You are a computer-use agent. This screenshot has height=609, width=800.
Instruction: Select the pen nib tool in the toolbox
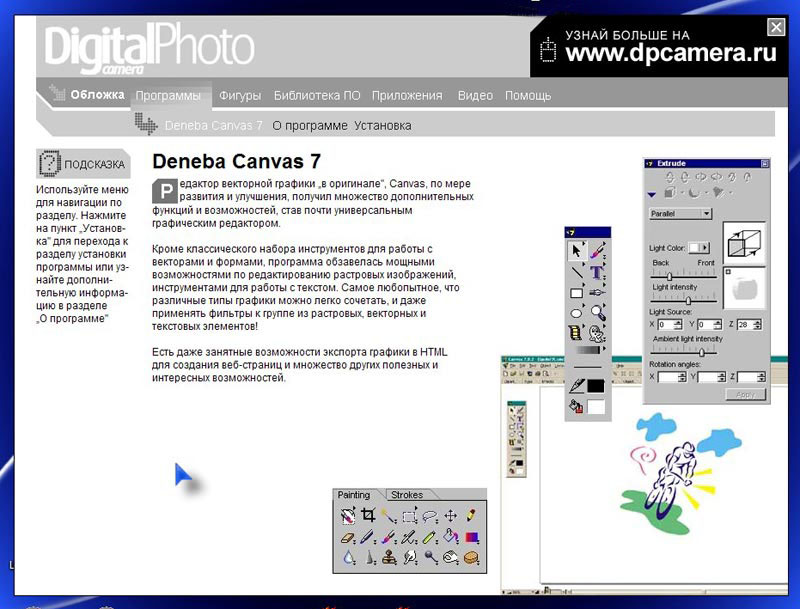(x=597, y=293)
